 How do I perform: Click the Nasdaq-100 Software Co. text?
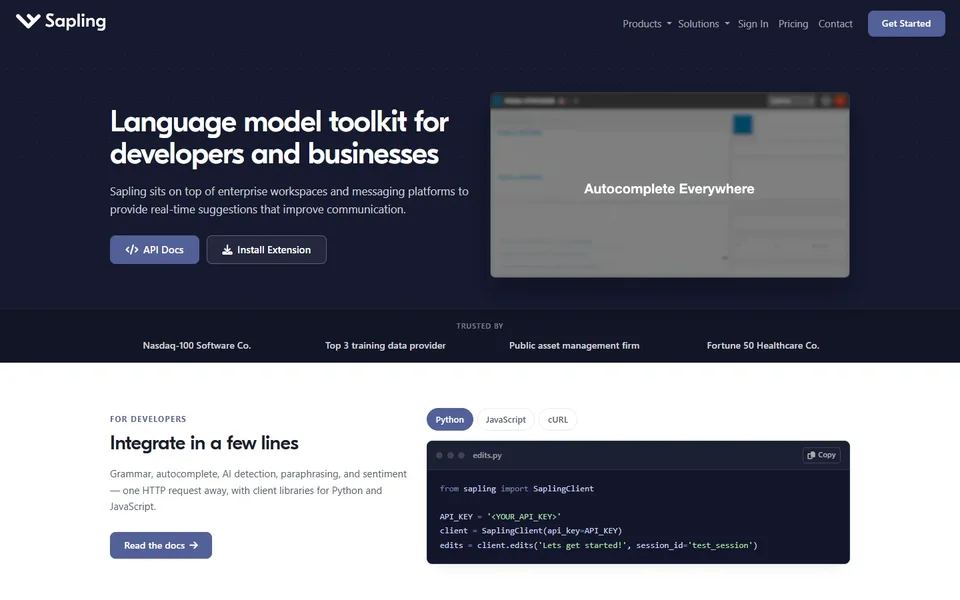click(x=197, y=345)
